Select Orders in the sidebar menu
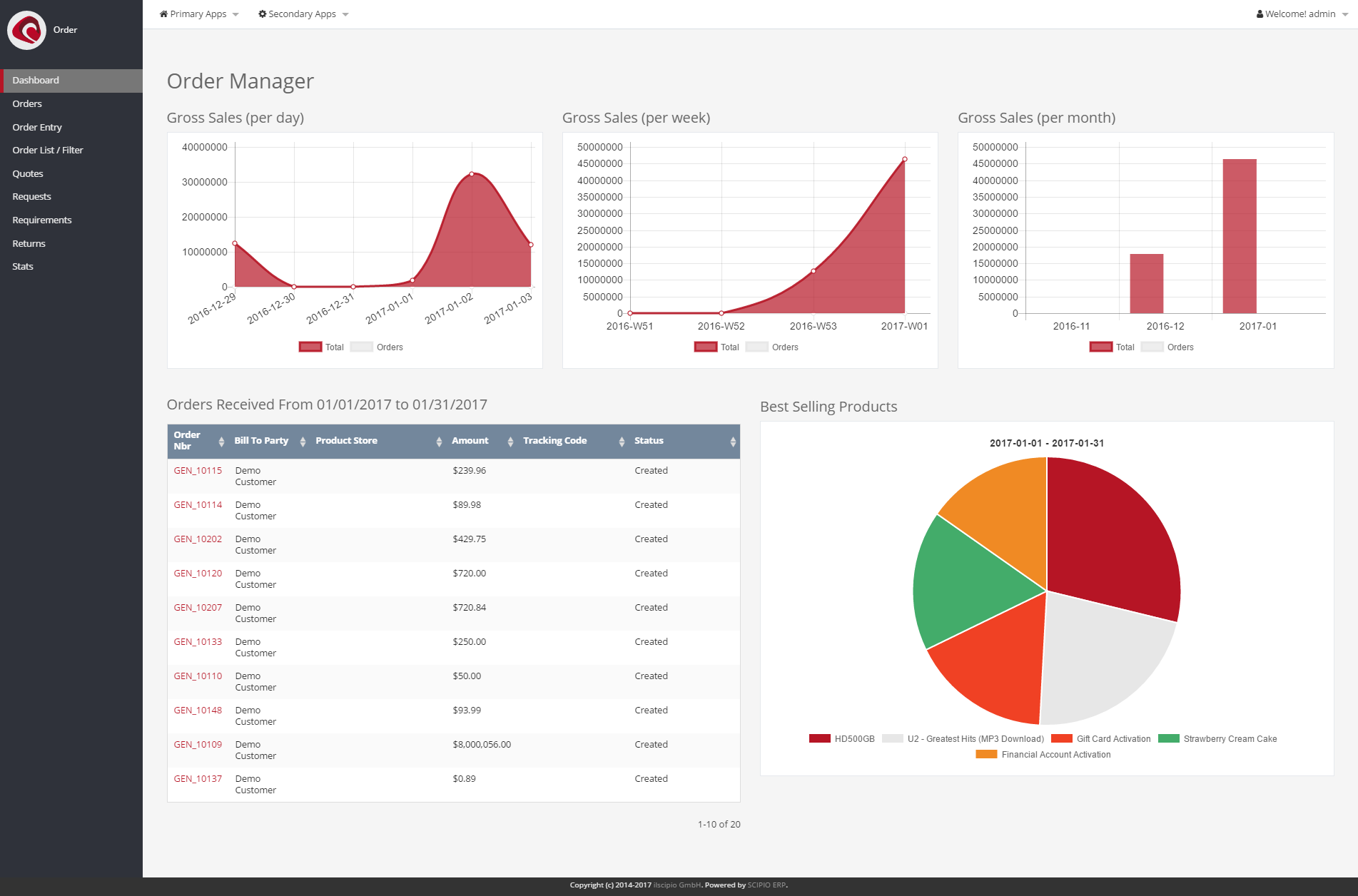This screenshot has width=1358, height=896. point(27,103)
